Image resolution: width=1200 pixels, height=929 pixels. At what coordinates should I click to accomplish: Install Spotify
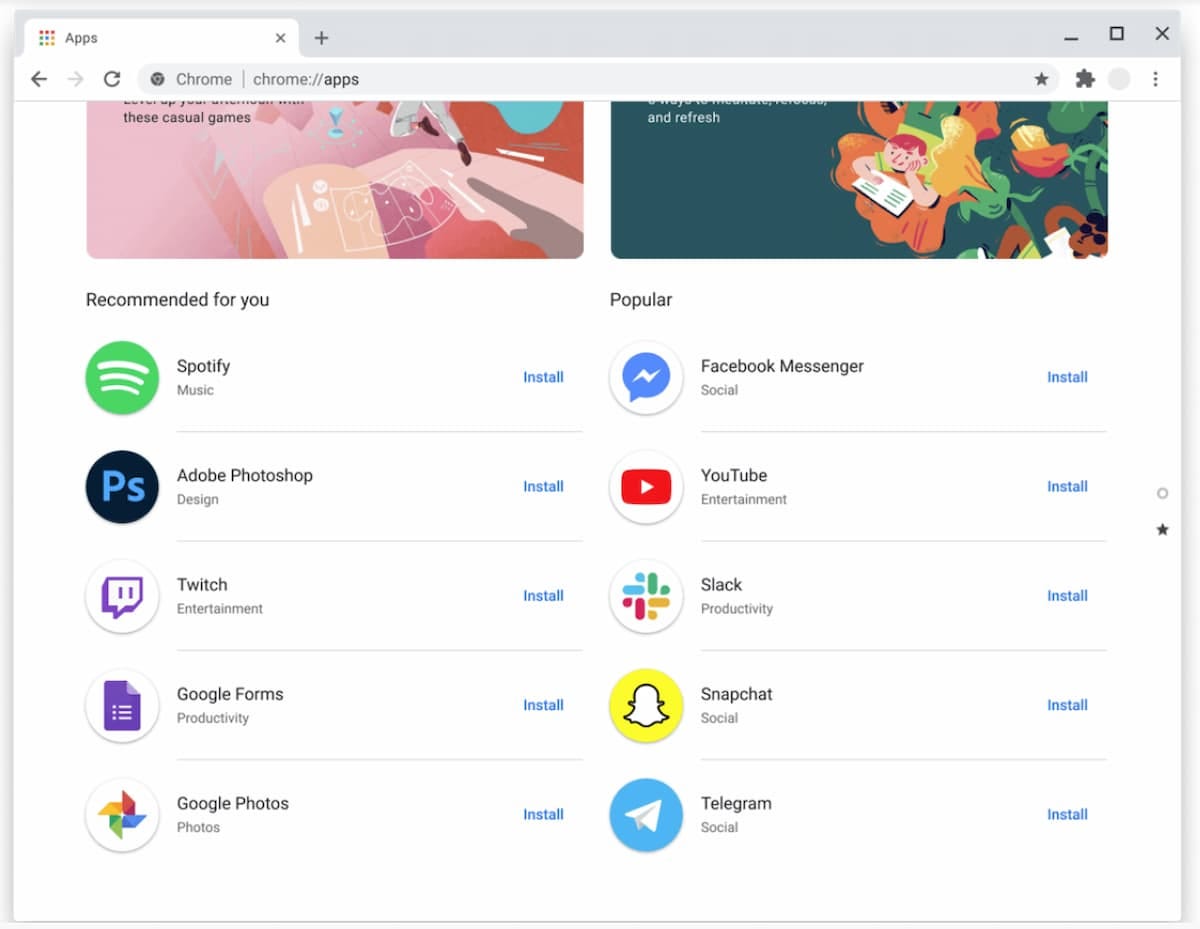click(543, 377)
